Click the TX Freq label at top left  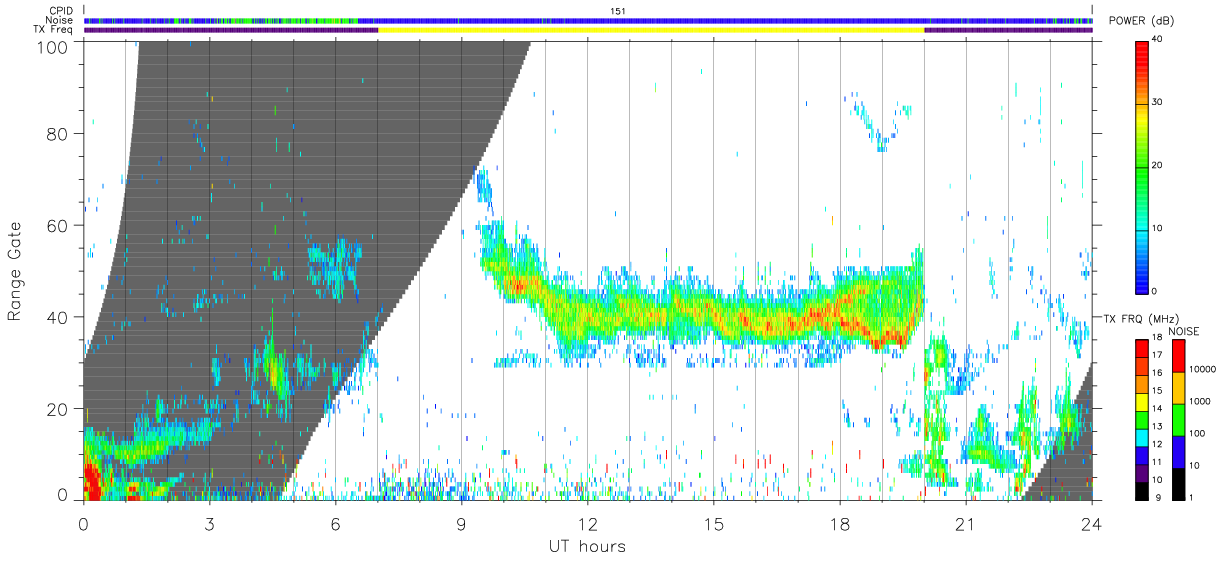(x=53, y=30)
